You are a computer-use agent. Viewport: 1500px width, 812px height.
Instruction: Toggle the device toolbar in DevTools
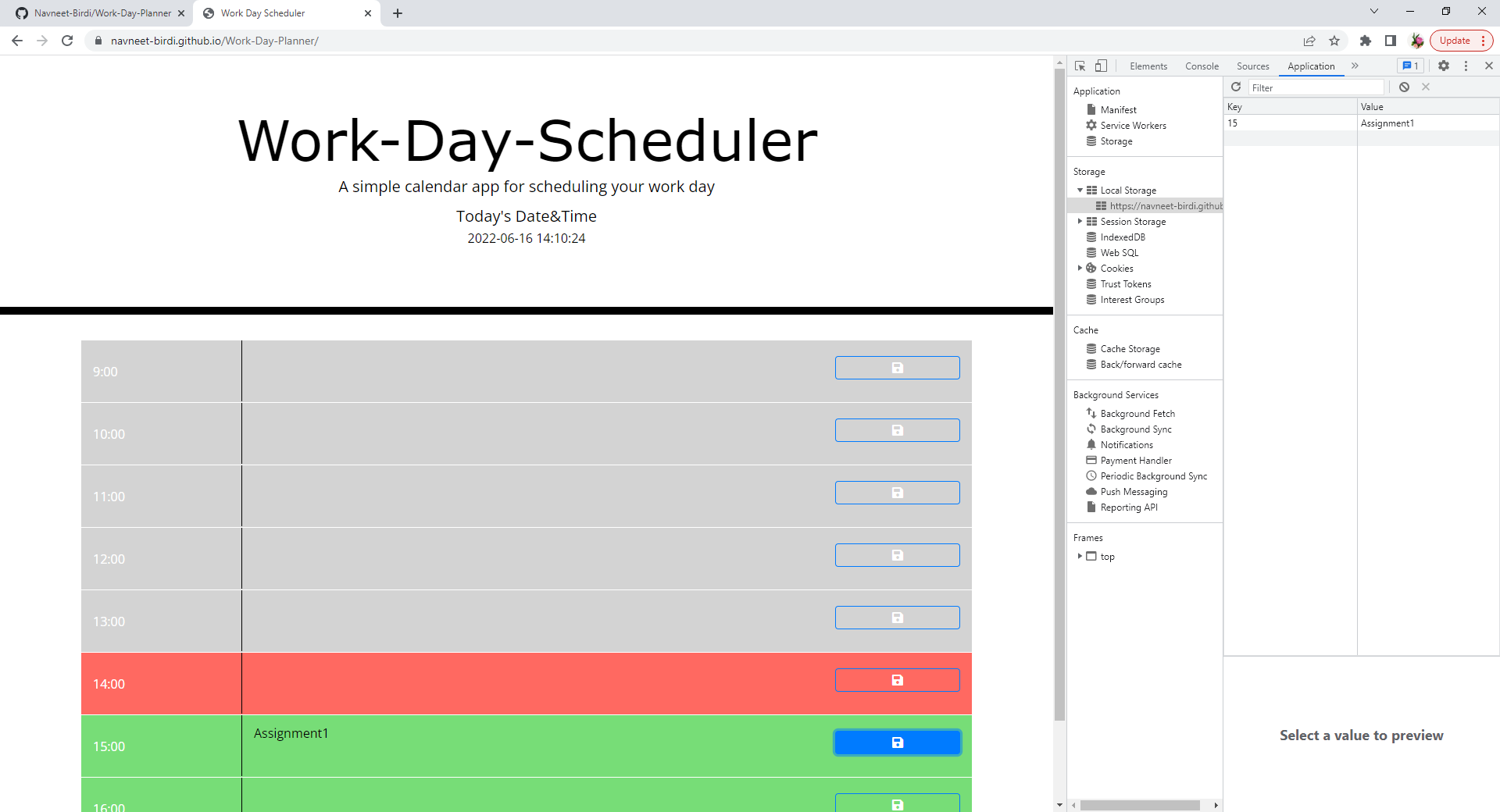click(x=1101, y=66)
